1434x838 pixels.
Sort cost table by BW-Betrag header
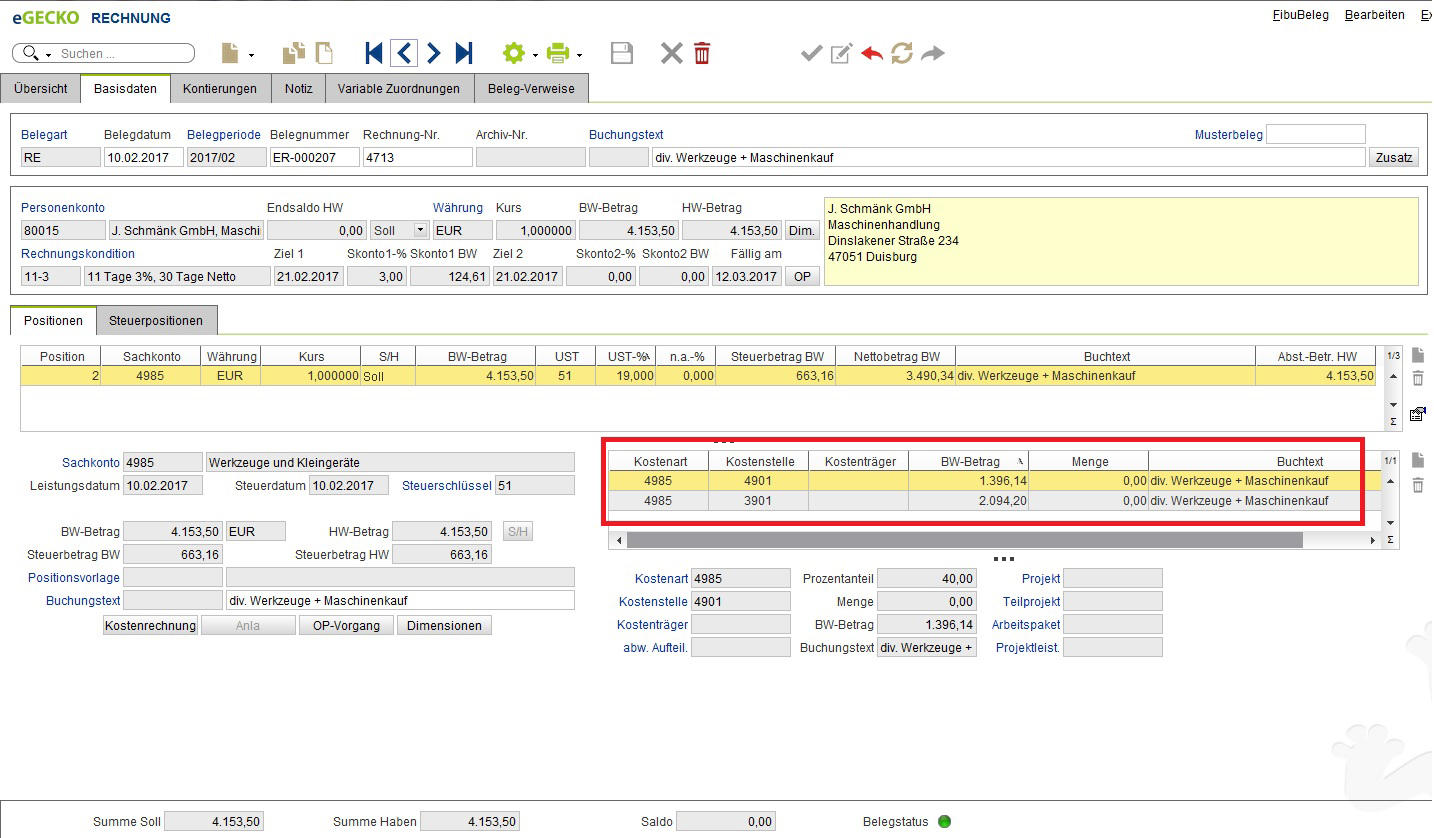pyautogui.click(x=968, y=461)
